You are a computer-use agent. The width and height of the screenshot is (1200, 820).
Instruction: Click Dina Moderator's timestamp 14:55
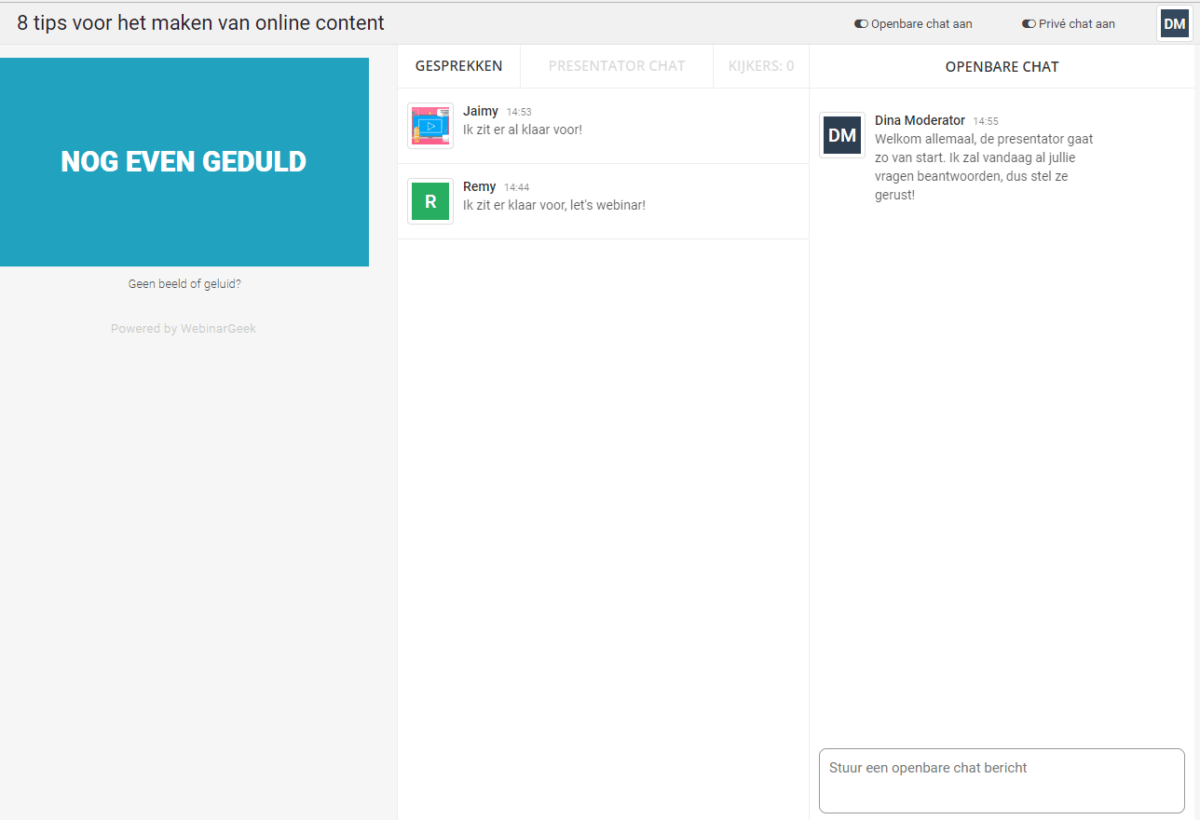[x=986, y=120]
